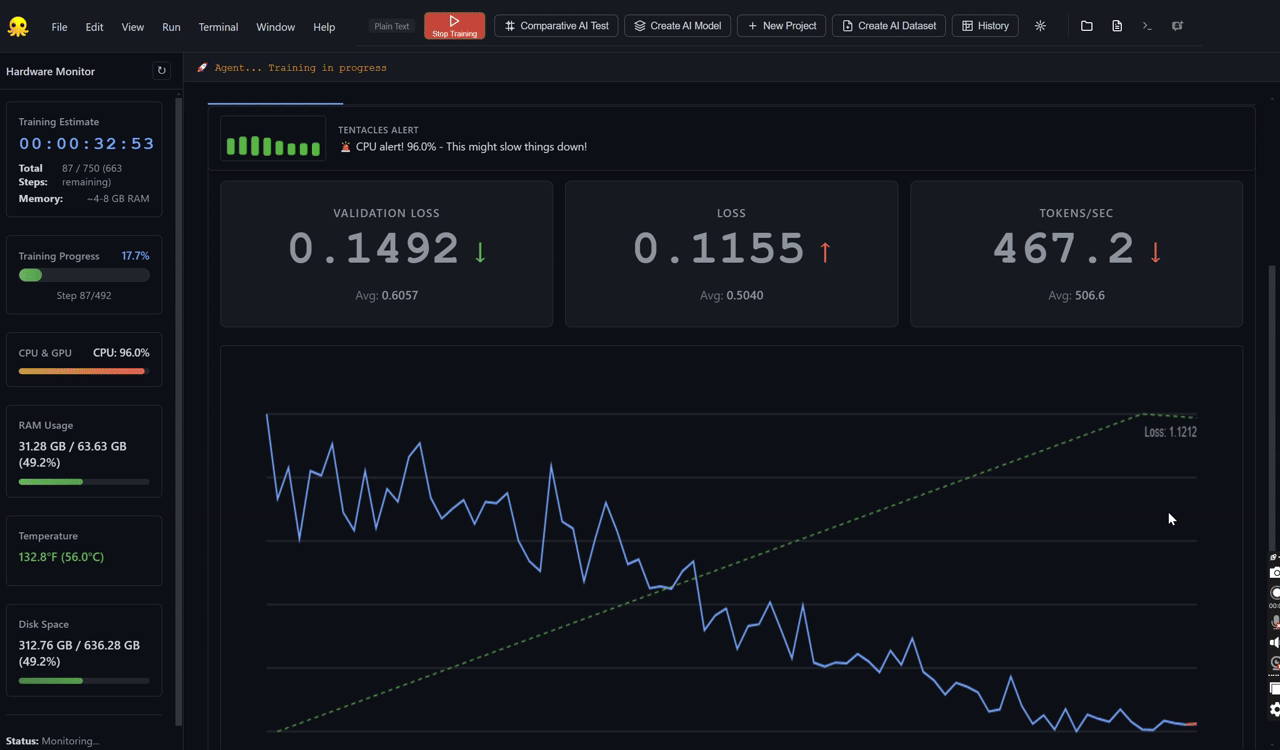Click the Validation Loss metric card

pos(386,254)
